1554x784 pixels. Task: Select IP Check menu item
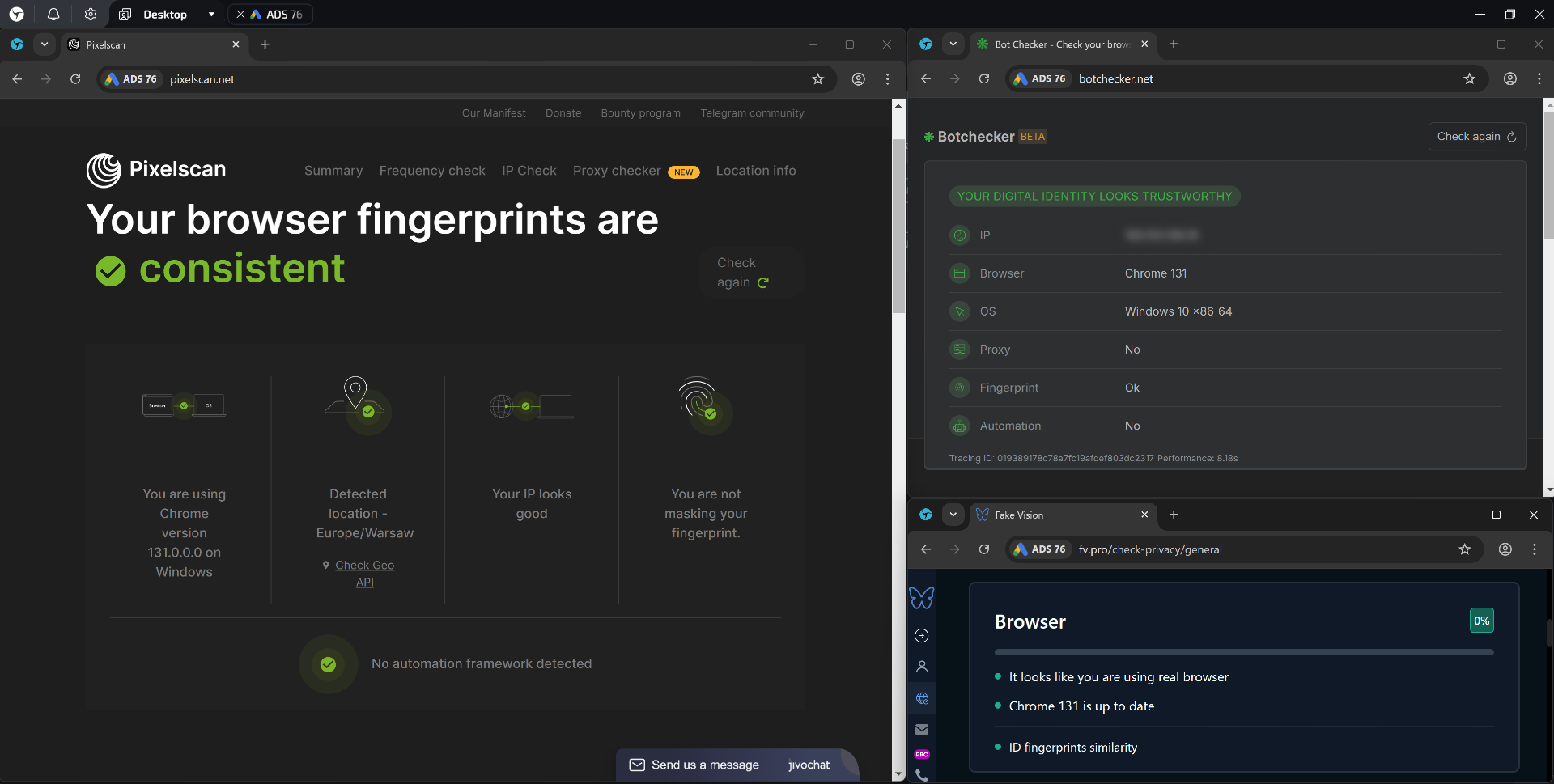529,171
